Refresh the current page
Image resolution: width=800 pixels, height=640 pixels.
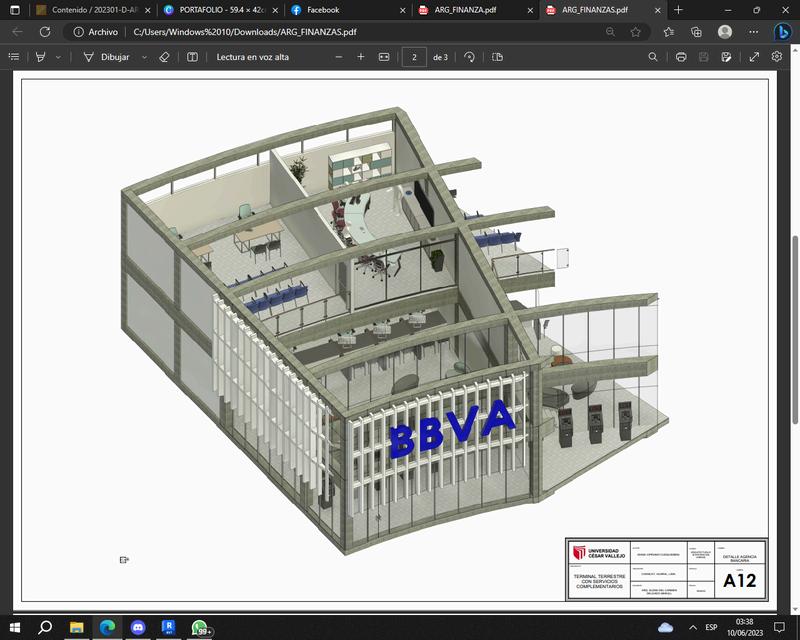45,32
